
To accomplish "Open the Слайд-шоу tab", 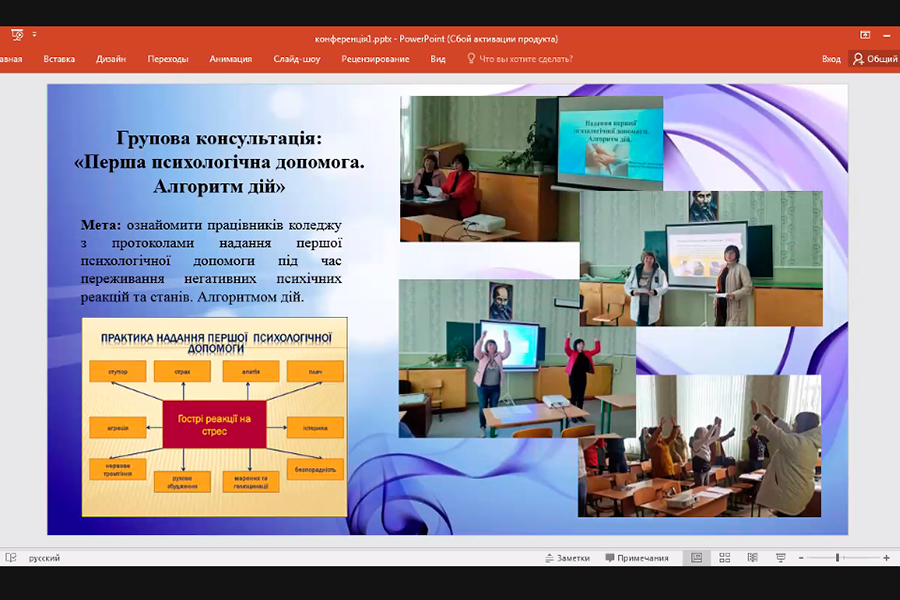I will pos(297,59).
